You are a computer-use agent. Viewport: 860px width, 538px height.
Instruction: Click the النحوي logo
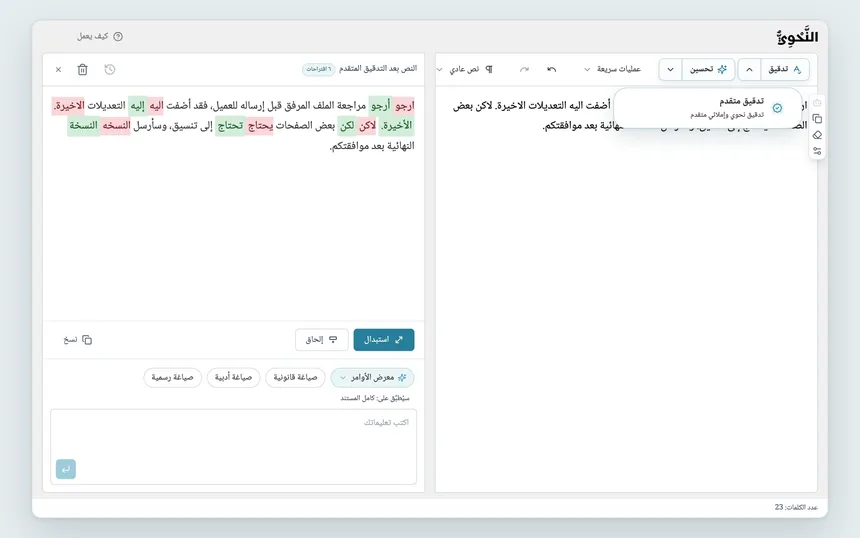pyautogui.click(x=797, y=37)
